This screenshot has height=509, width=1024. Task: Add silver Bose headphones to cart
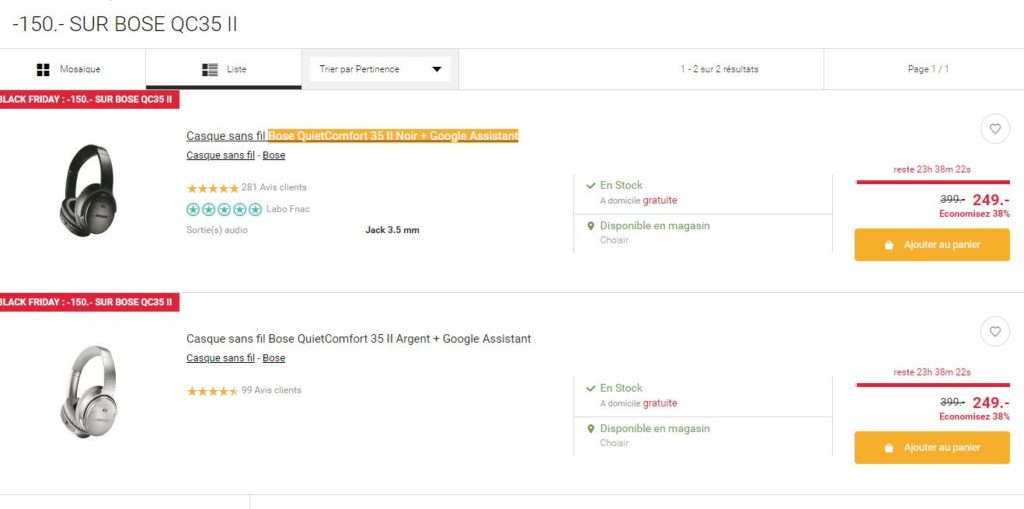(x=931, y=447)
